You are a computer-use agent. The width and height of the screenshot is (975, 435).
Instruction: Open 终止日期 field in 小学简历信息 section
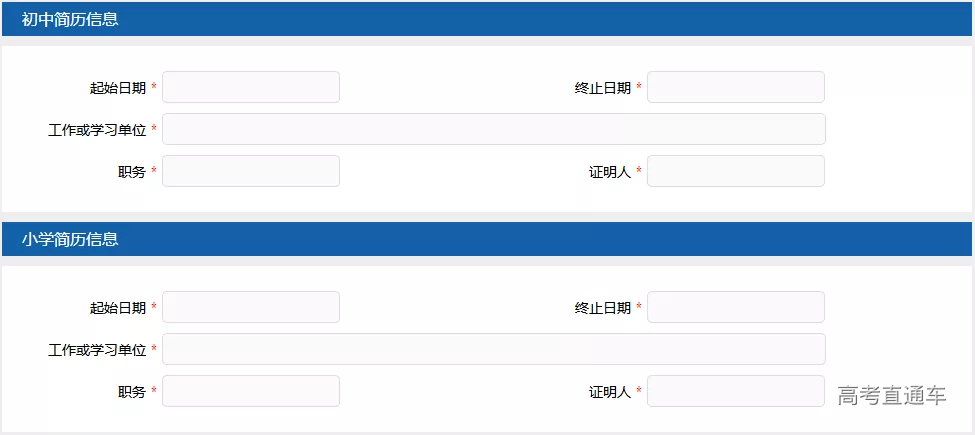735,307
